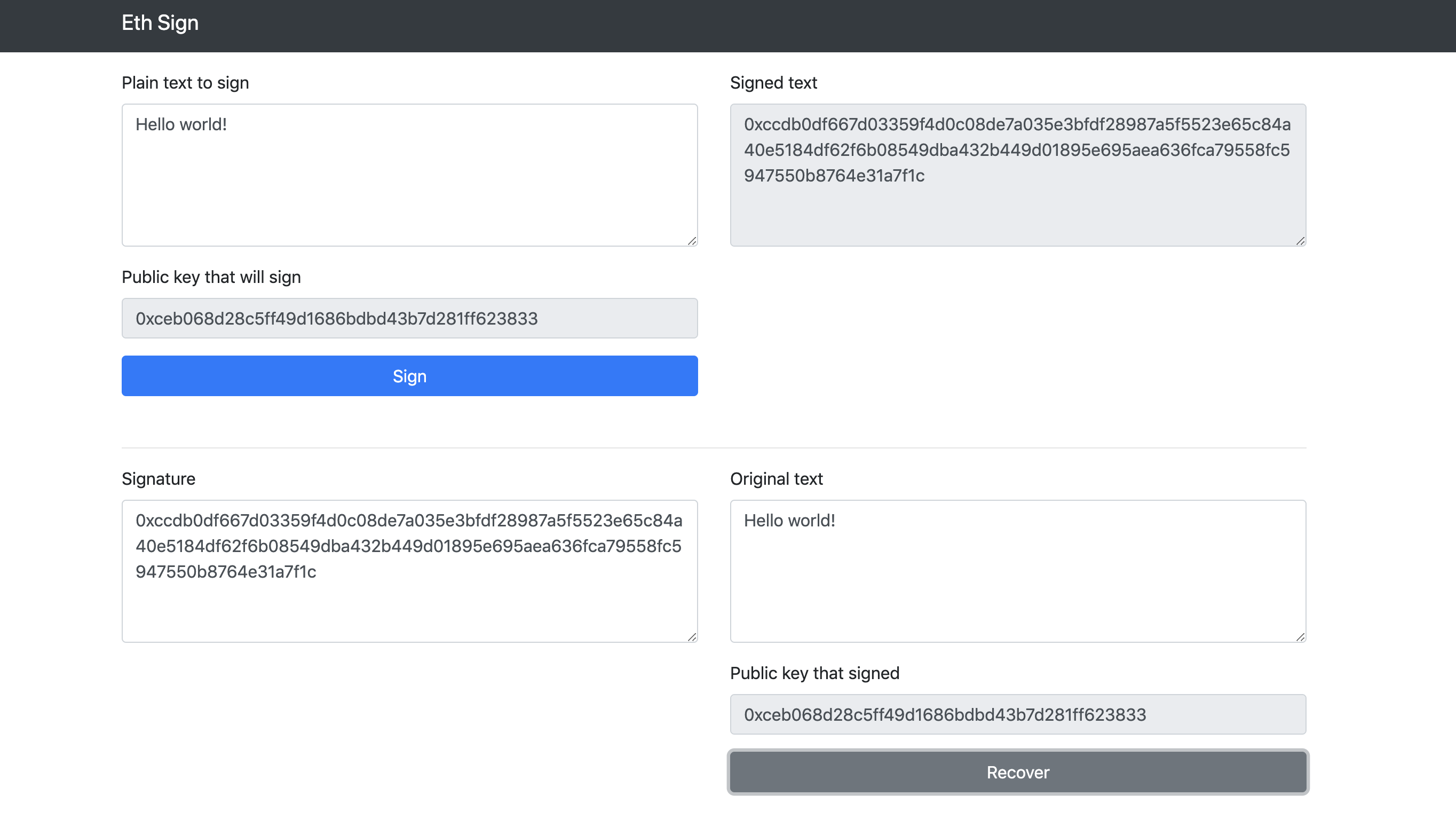The image size is (1456, 835).
Task: Click the Public key that signed field
Action: [x=1017, y=714]
